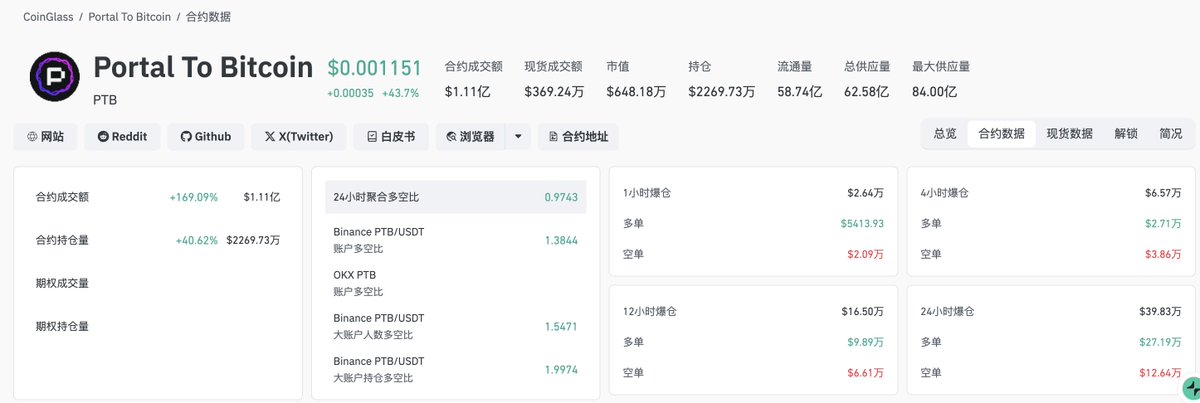Click the 总供应量 62.58亿 stat
The width and height of the screenshot is (1200, 403).
coord(867,79)
